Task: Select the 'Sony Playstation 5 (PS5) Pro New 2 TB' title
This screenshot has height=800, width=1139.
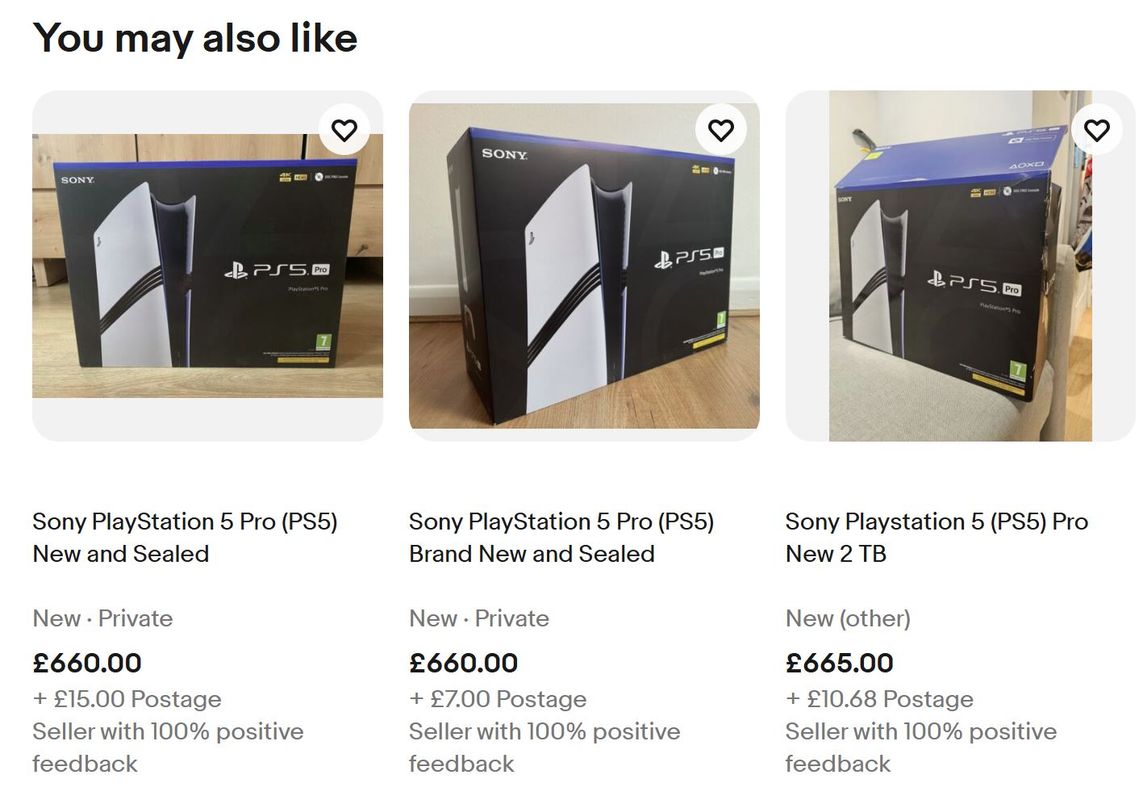Action: [936, 538]
